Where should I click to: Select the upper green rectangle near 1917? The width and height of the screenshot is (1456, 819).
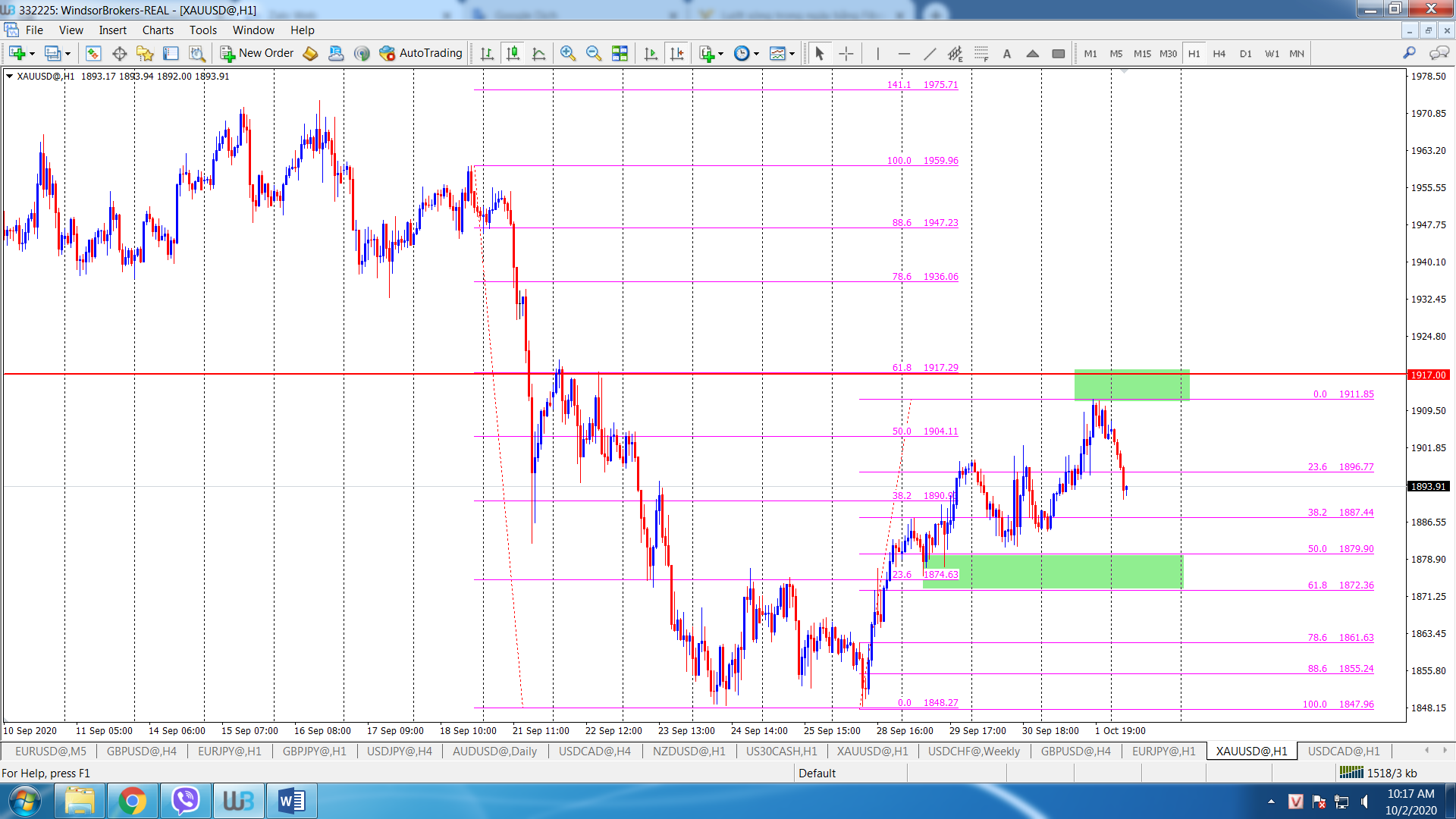click(x=1131, y=384)
